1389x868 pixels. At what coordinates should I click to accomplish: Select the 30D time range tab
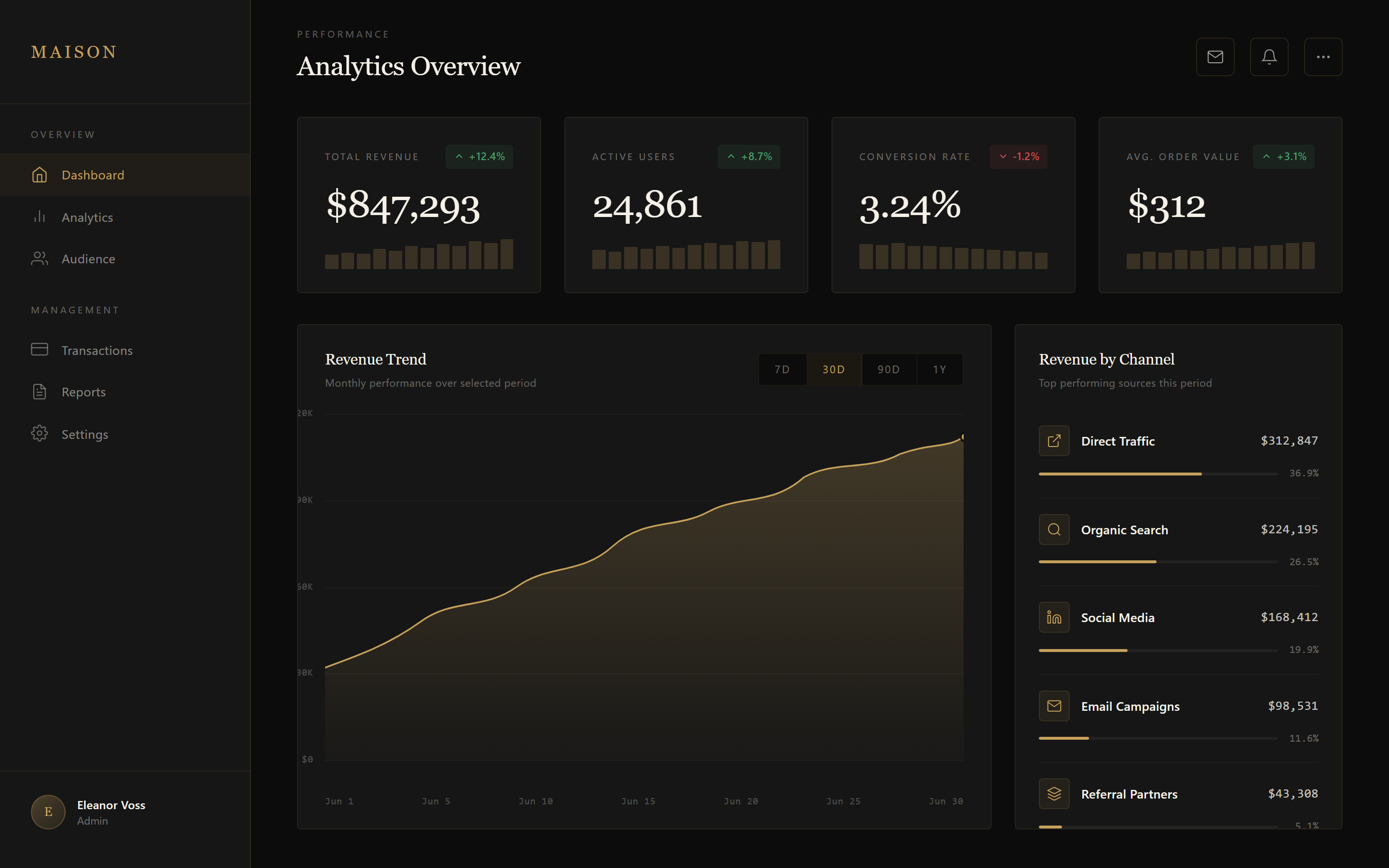(834, 369)
